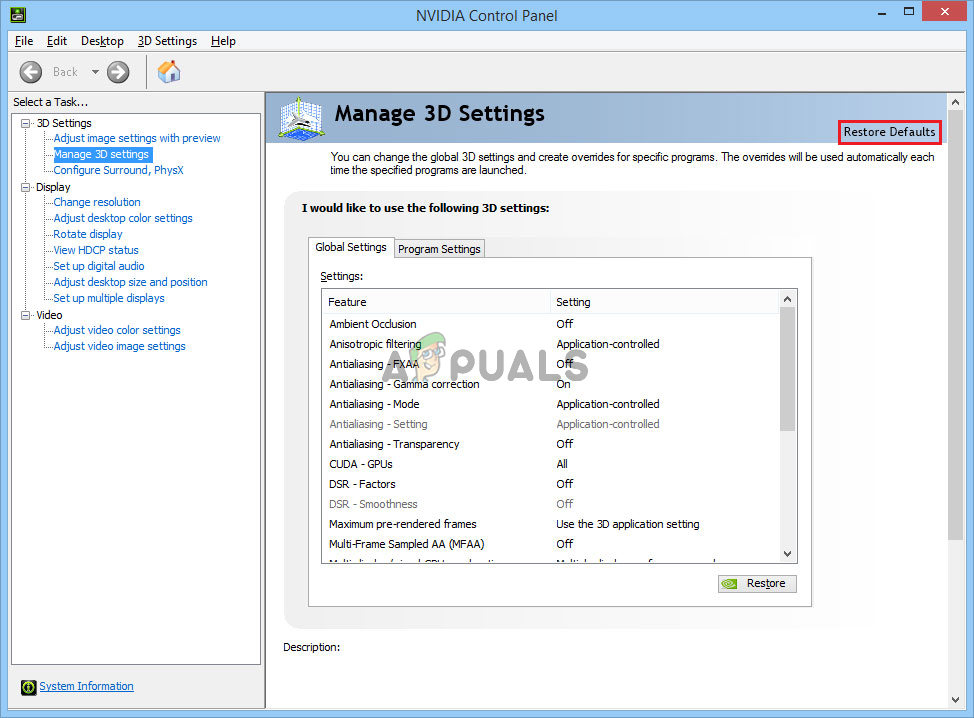974x718 pixels.
Task: Select the Anisotropic filtering row
Action: (x=550, y=343)
